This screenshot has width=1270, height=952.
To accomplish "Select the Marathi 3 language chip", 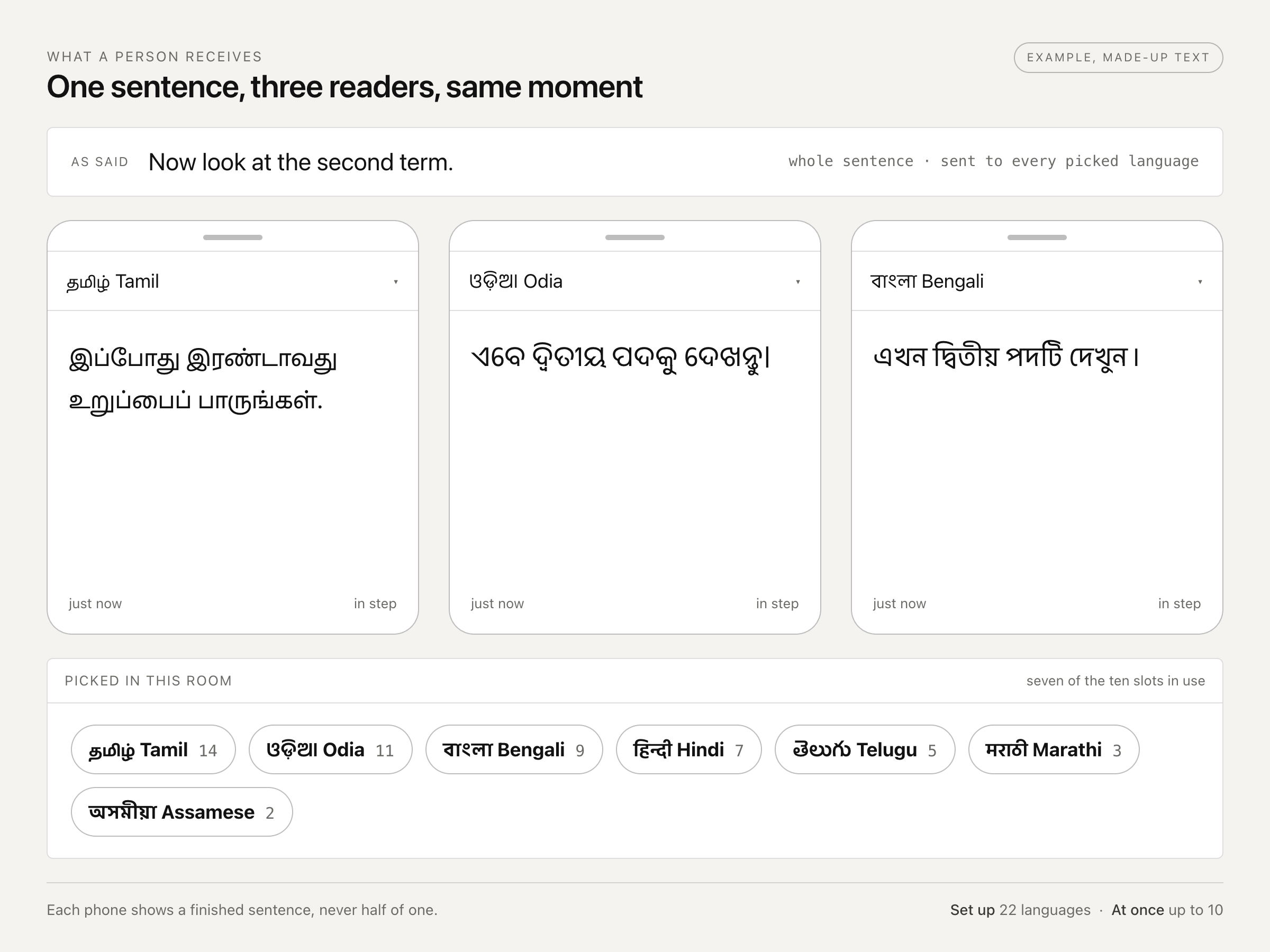I will tap(1054, 749).
